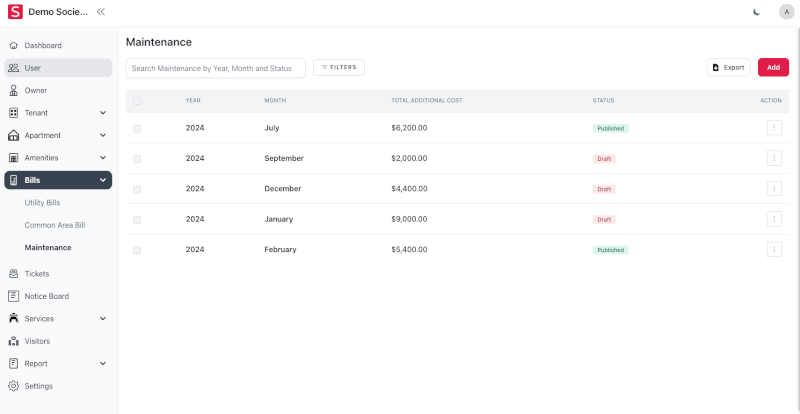Expand the Apartment submenu
Image resolution: width=800 pixels, height=414 pixels.
coord(103,135)
